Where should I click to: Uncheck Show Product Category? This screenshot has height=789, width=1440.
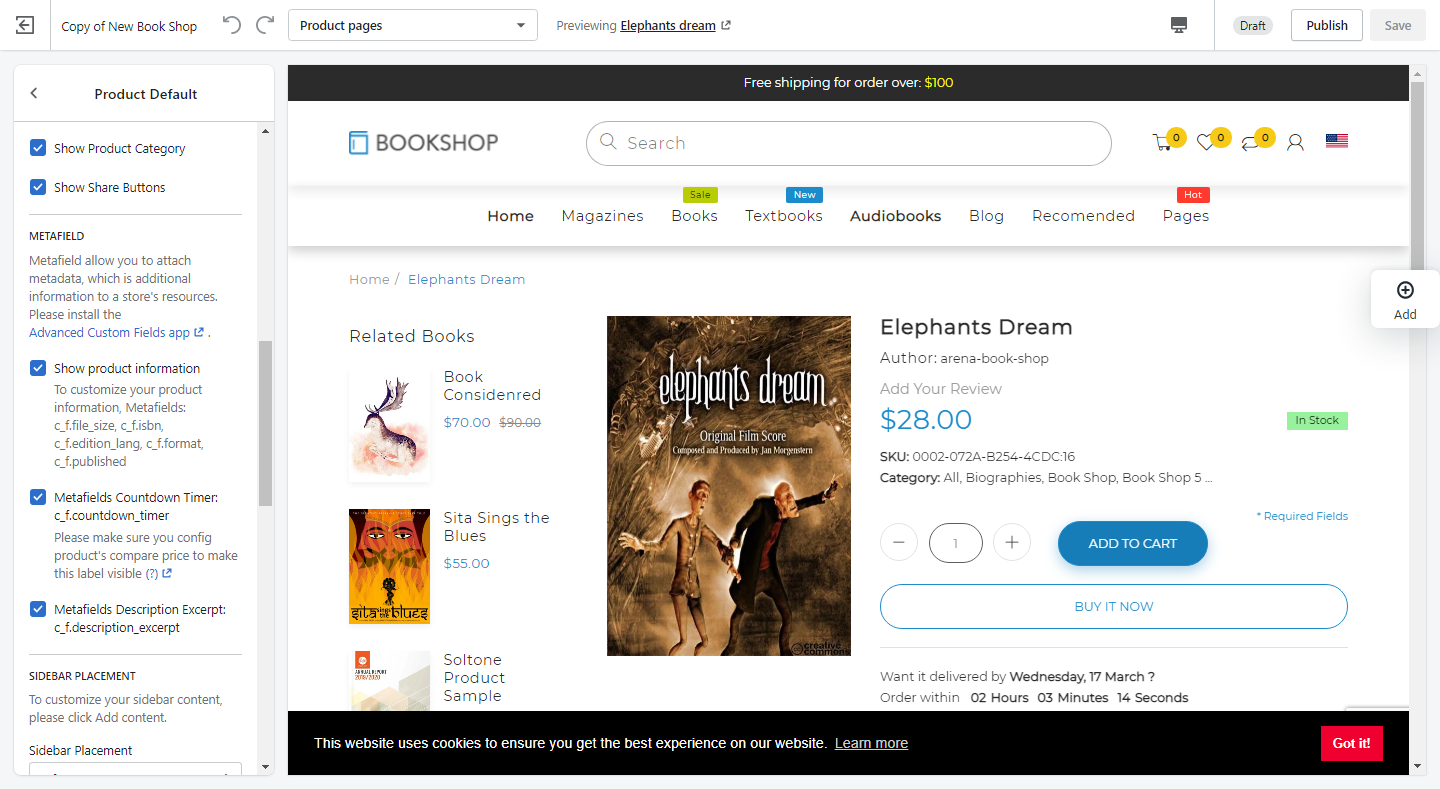pos(38,148)
